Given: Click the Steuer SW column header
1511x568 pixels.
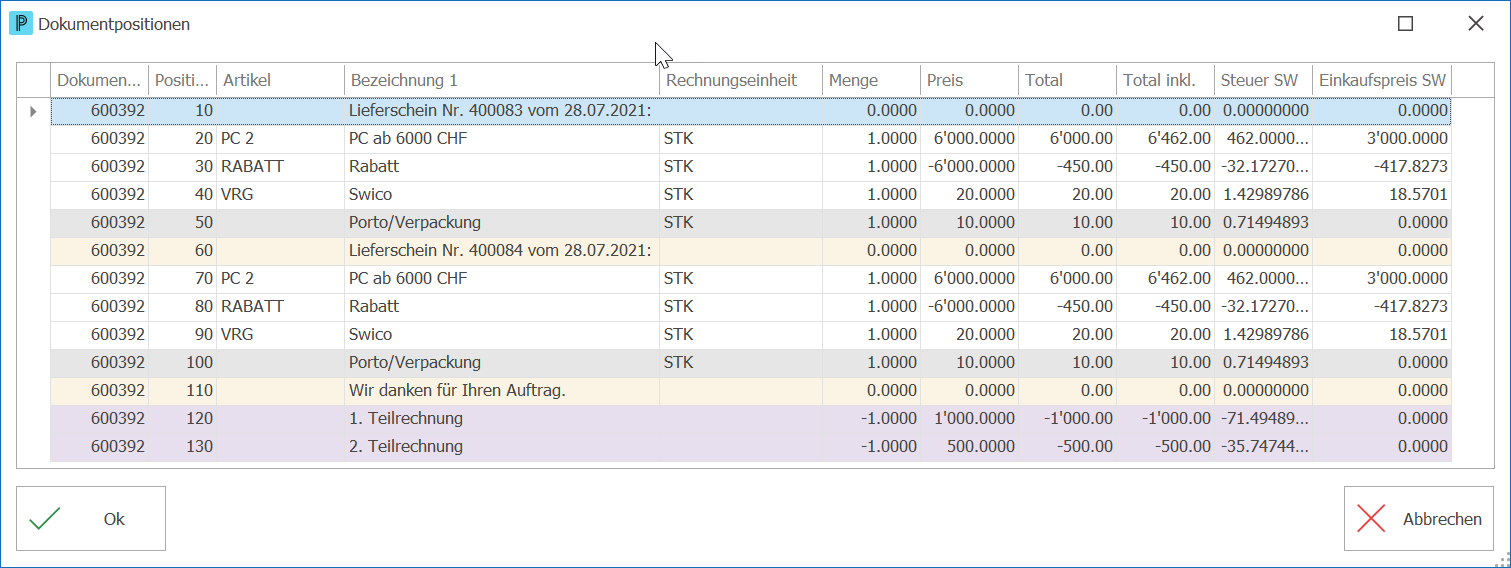Looking at the screenshot, I should [1264, 80].
